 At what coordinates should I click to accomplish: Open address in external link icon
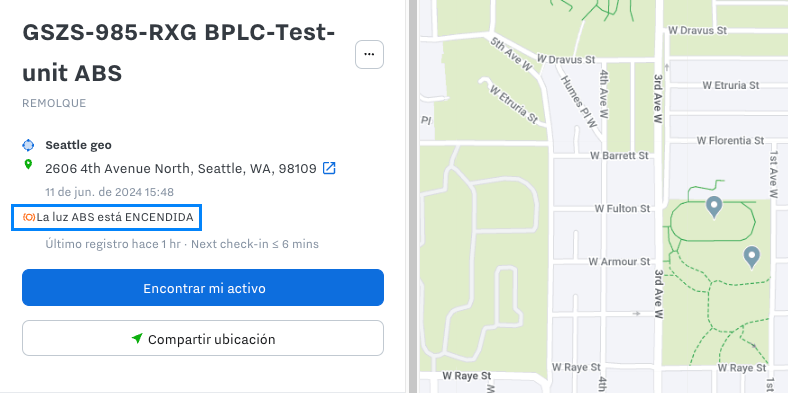329,168
